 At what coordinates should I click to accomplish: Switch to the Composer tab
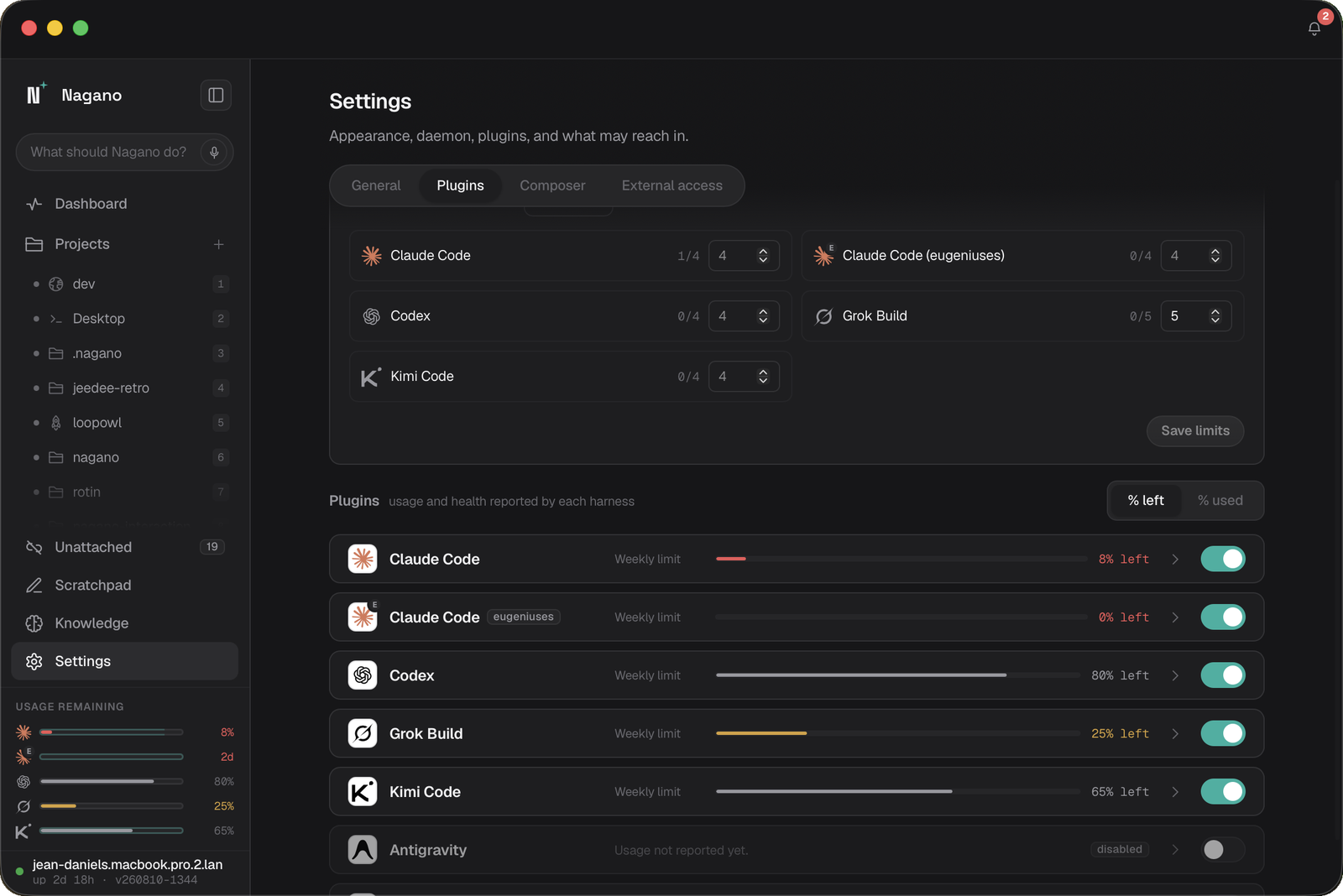[552, 185]
